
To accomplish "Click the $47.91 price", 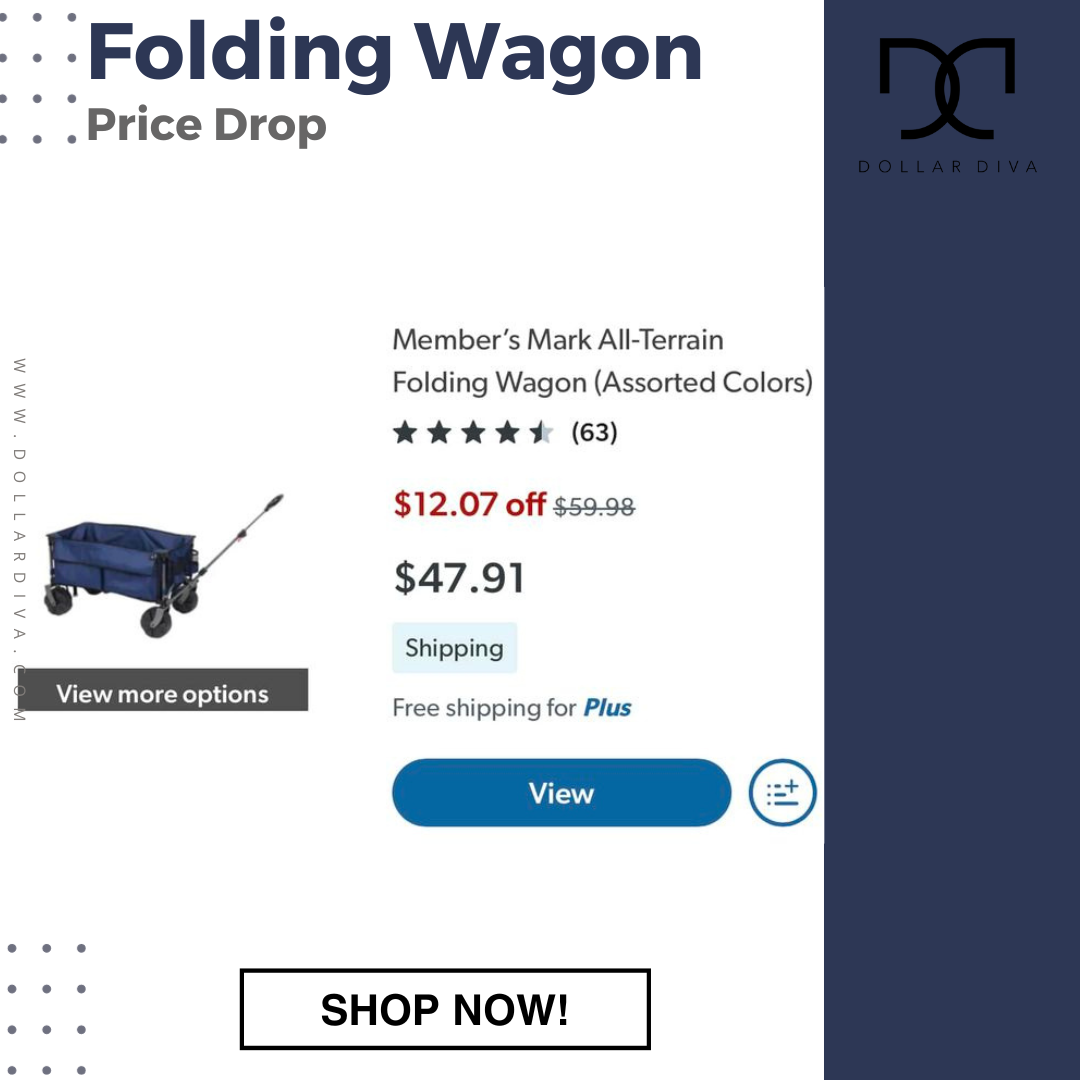I will [459, 577].
